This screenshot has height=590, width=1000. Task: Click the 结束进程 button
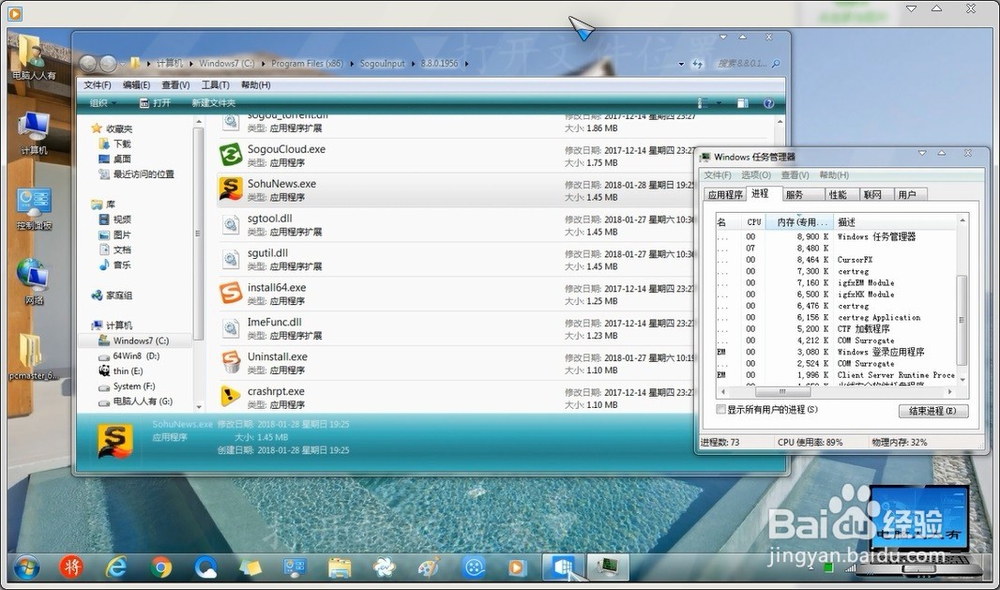tap(933, 411)
